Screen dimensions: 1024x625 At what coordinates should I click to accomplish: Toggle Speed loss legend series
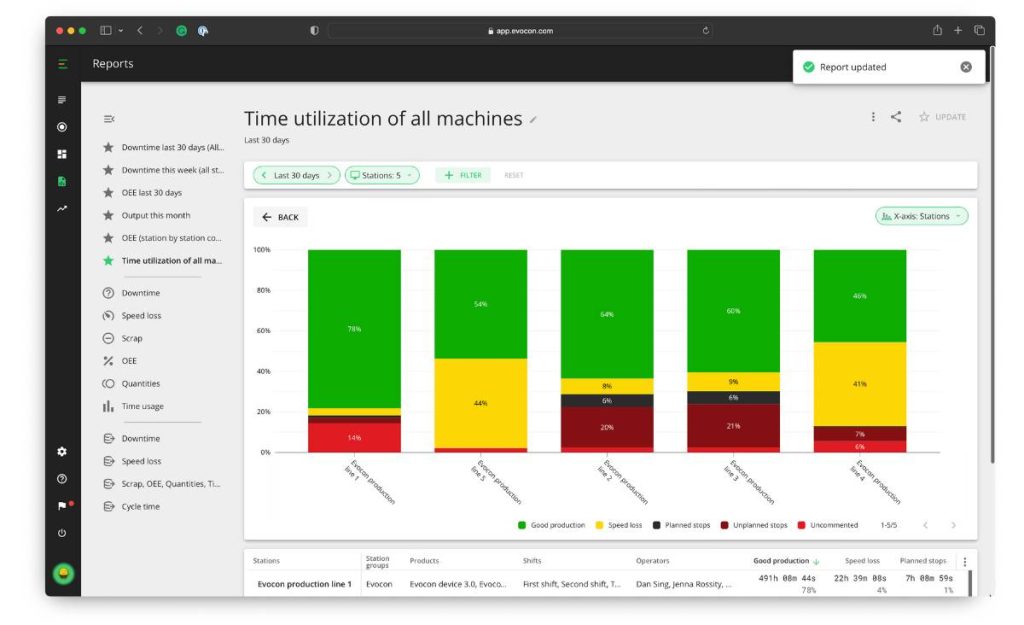pyautogui.click(x=618, y=525)
